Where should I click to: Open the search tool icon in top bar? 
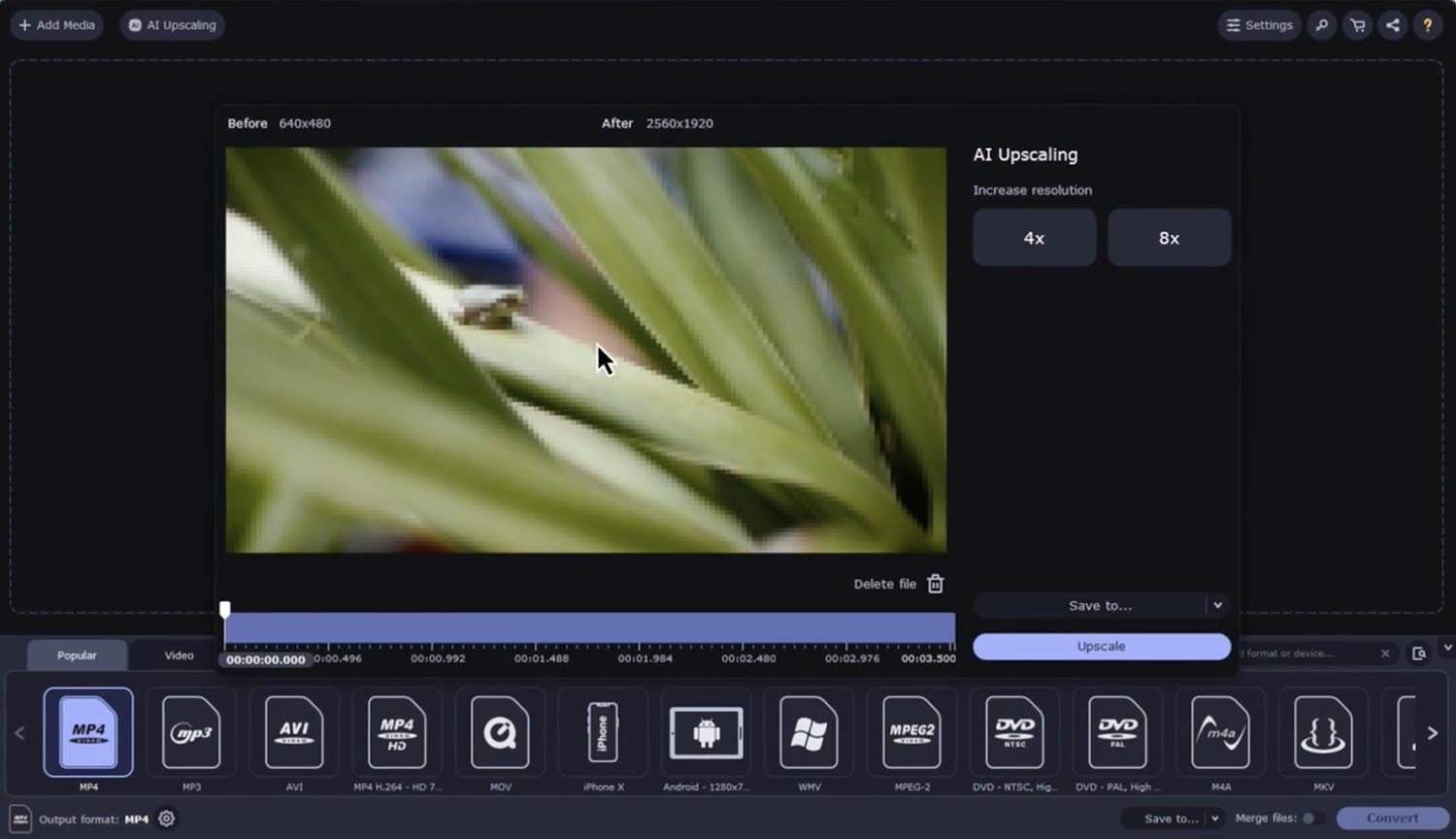1321,25
